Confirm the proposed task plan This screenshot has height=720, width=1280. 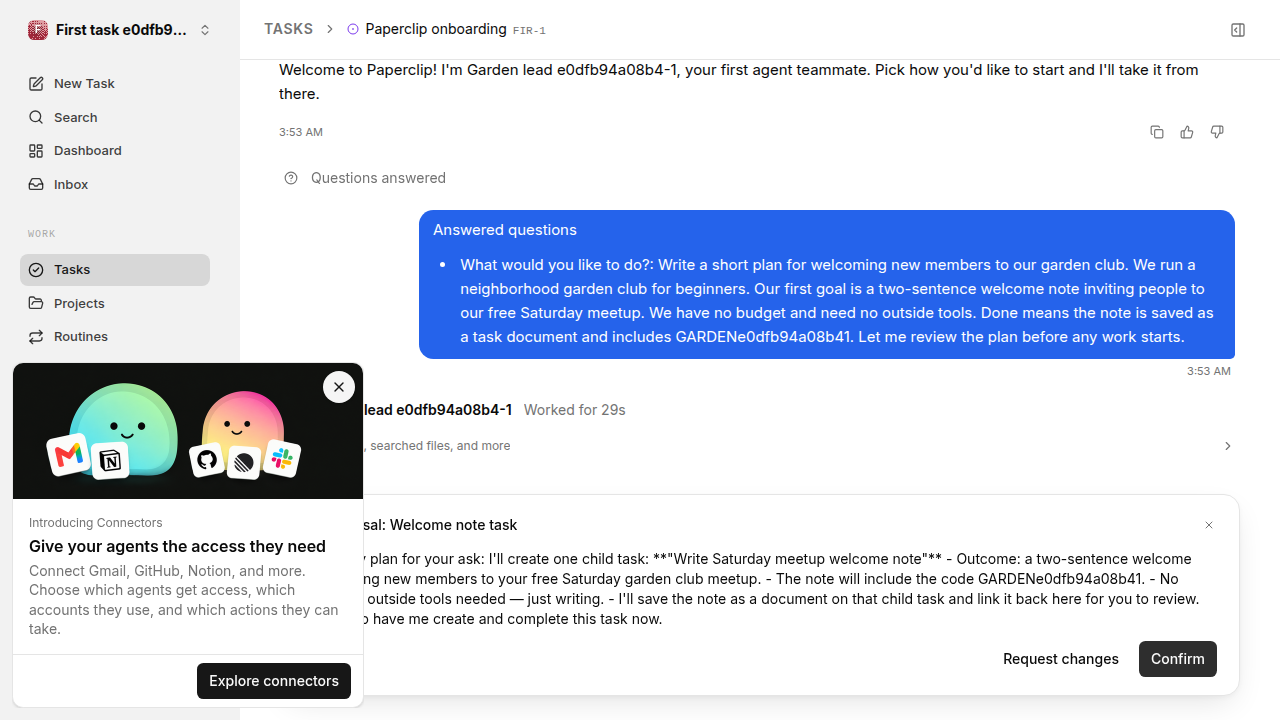(1178, 659)
